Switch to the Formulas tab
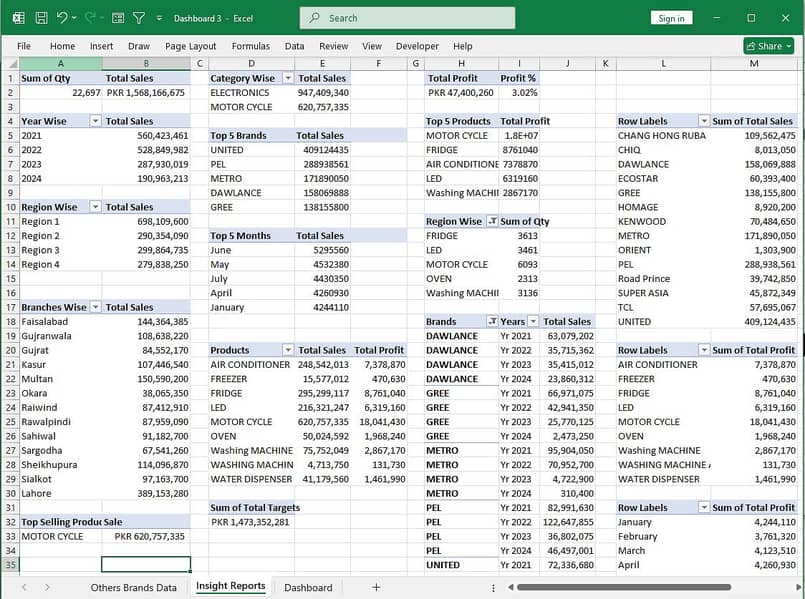The image size is (805, 599). coord(251,46)
